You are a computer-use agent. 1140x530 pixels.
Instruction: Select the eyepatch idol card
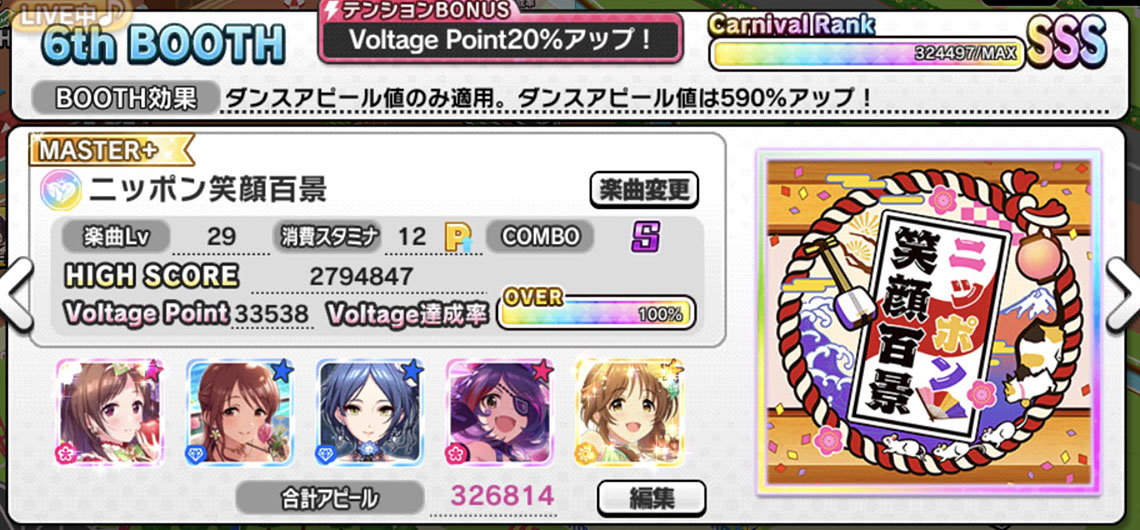click(499, 411)
